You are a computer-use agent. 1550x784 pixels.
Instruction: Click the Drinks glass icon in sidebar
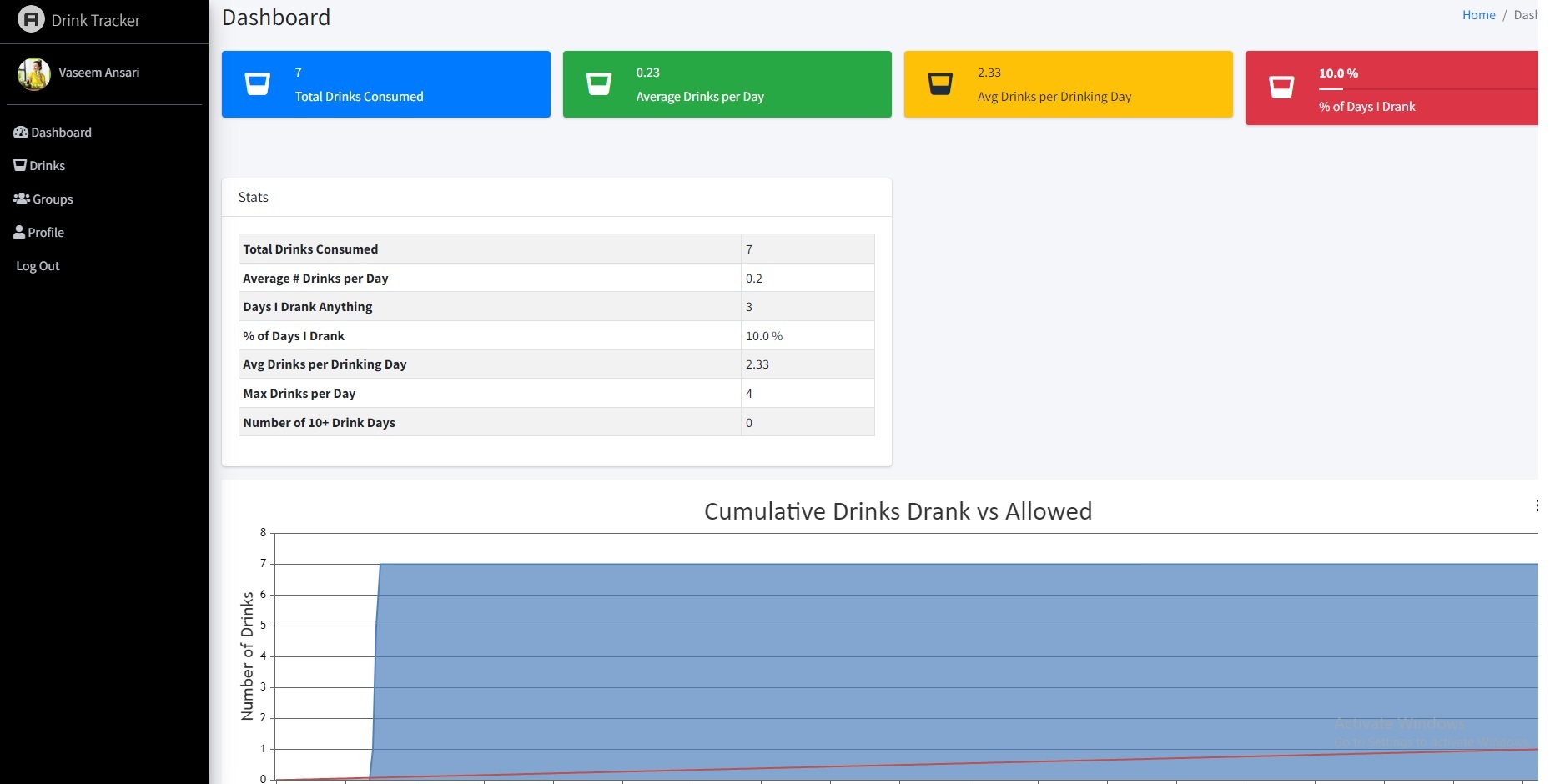point(20,165)
